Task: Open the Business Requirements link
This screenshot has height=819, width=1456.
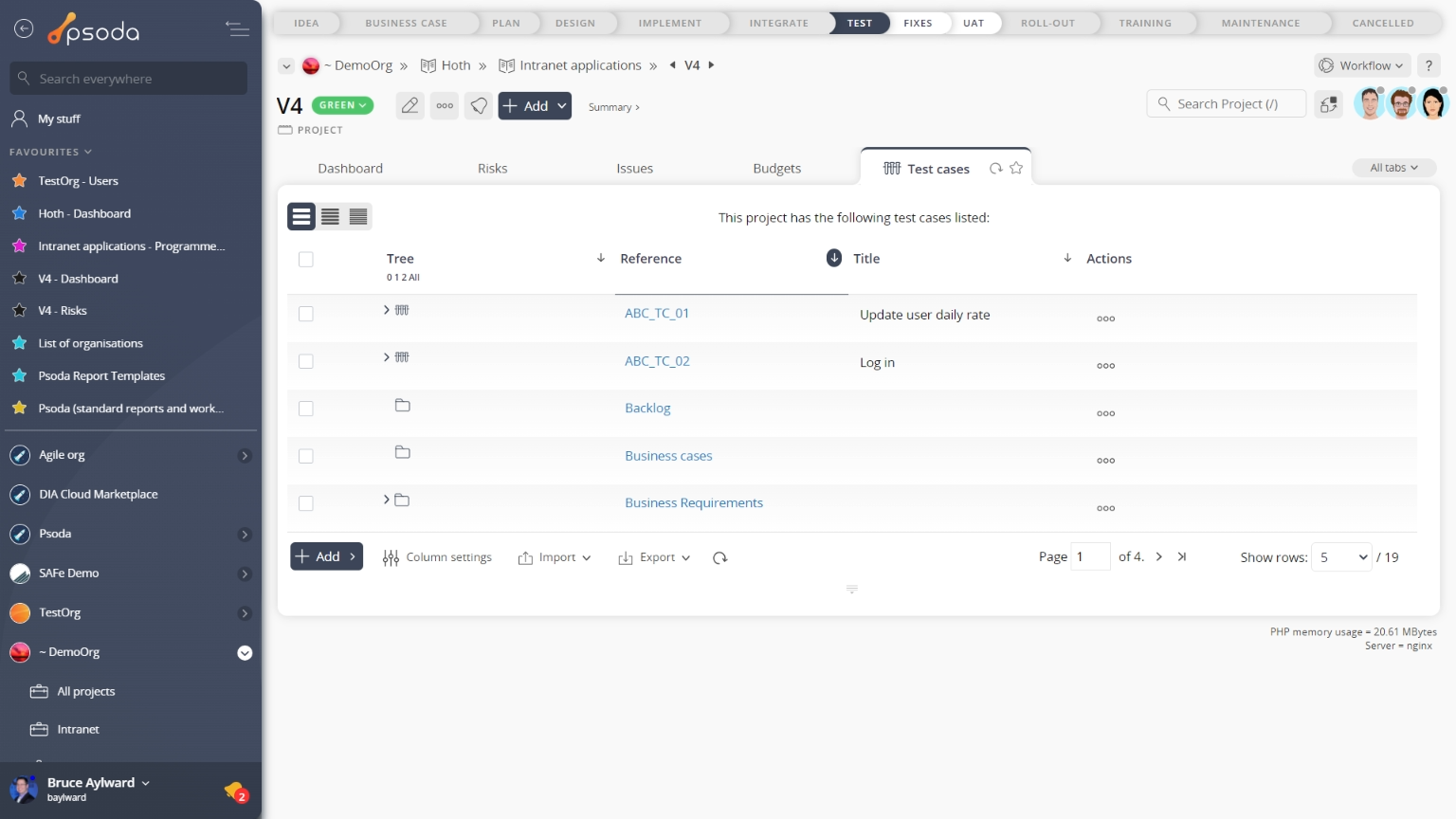Action: 694,503
